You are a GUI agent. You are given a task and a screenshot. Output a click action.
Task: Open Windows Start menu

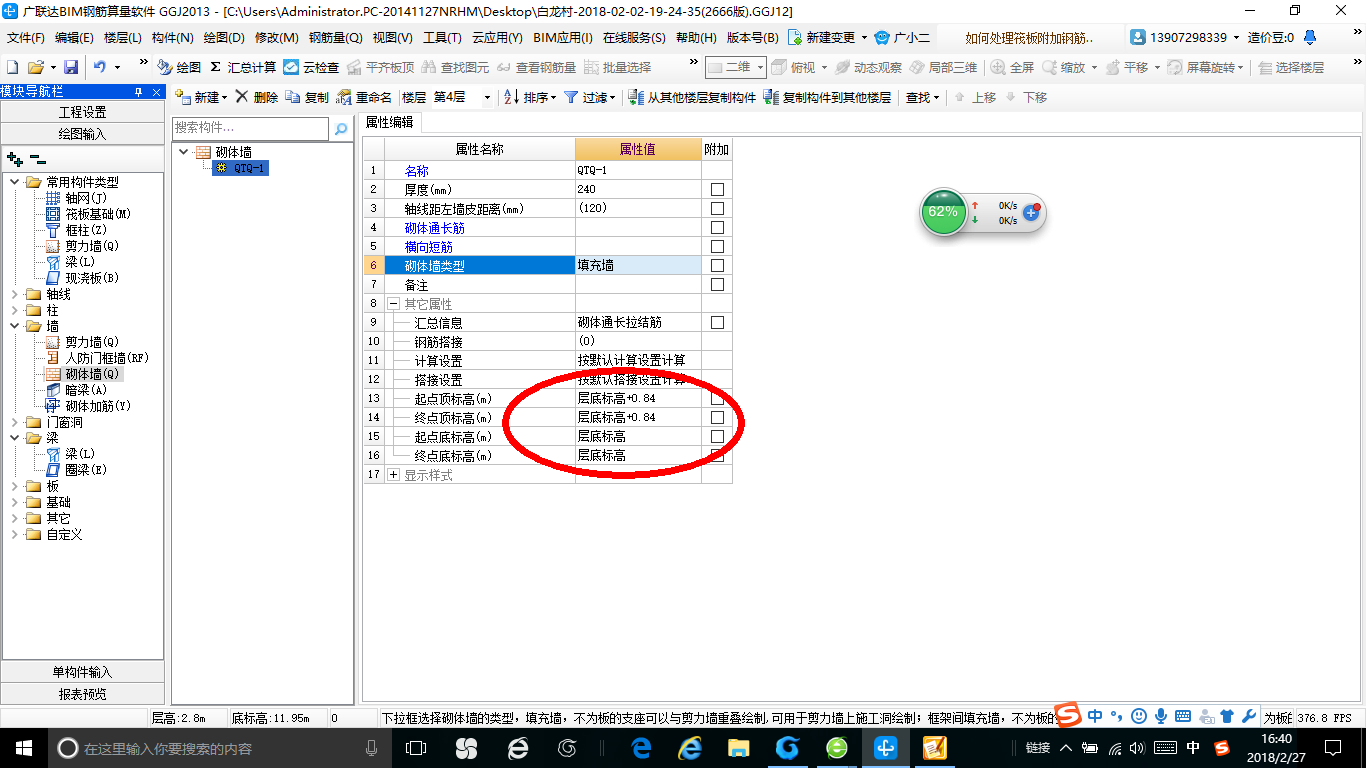point(22,747)
